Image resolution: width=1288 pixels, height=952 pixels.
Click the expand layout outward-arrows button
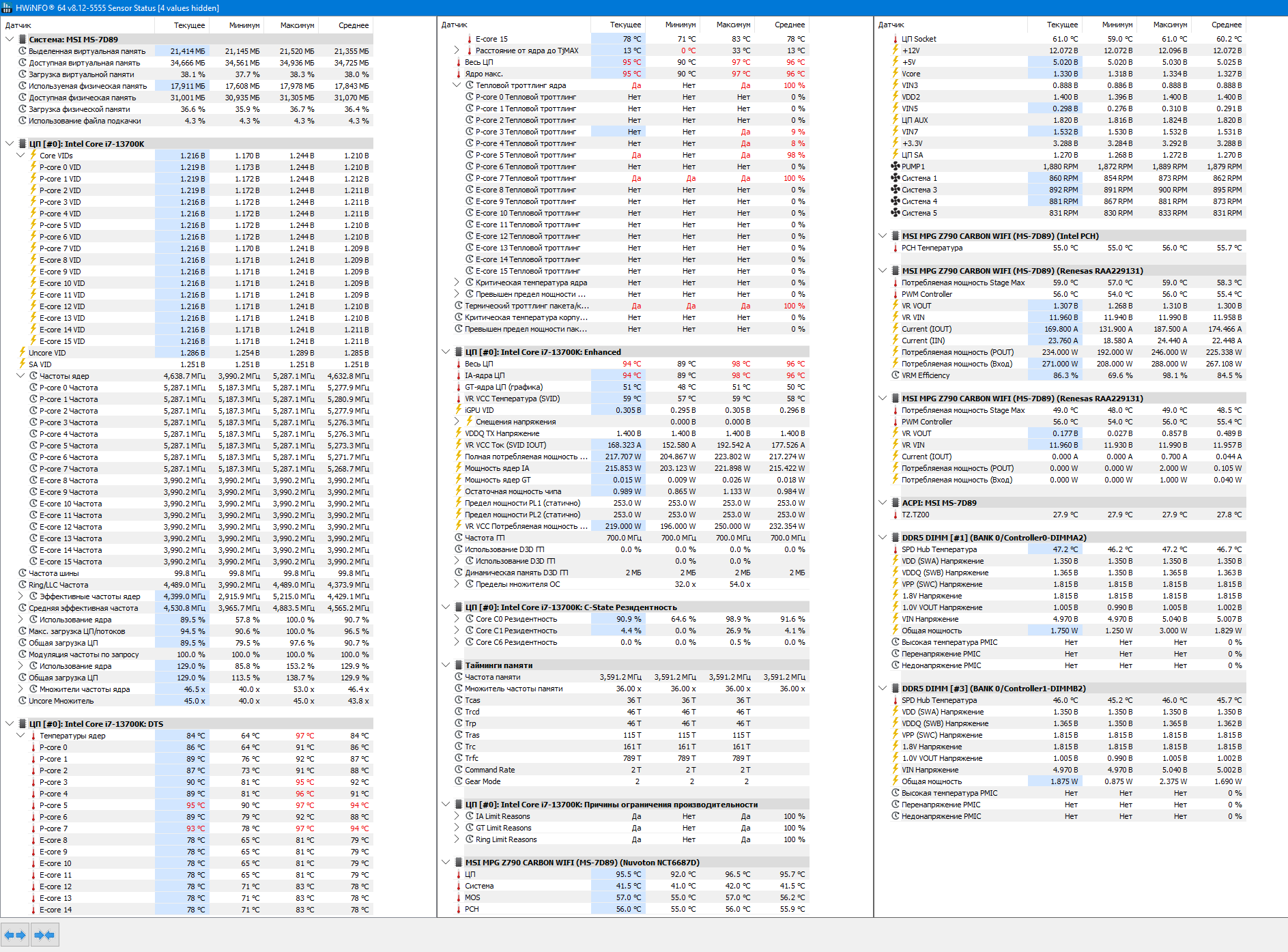tap(15, 935)
